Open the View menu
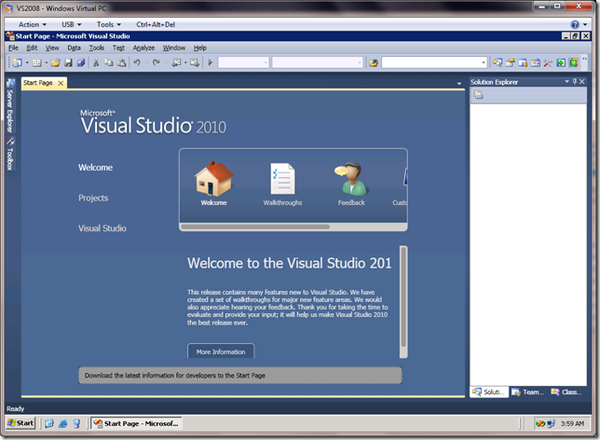600x440 pixels. point(52,48)
